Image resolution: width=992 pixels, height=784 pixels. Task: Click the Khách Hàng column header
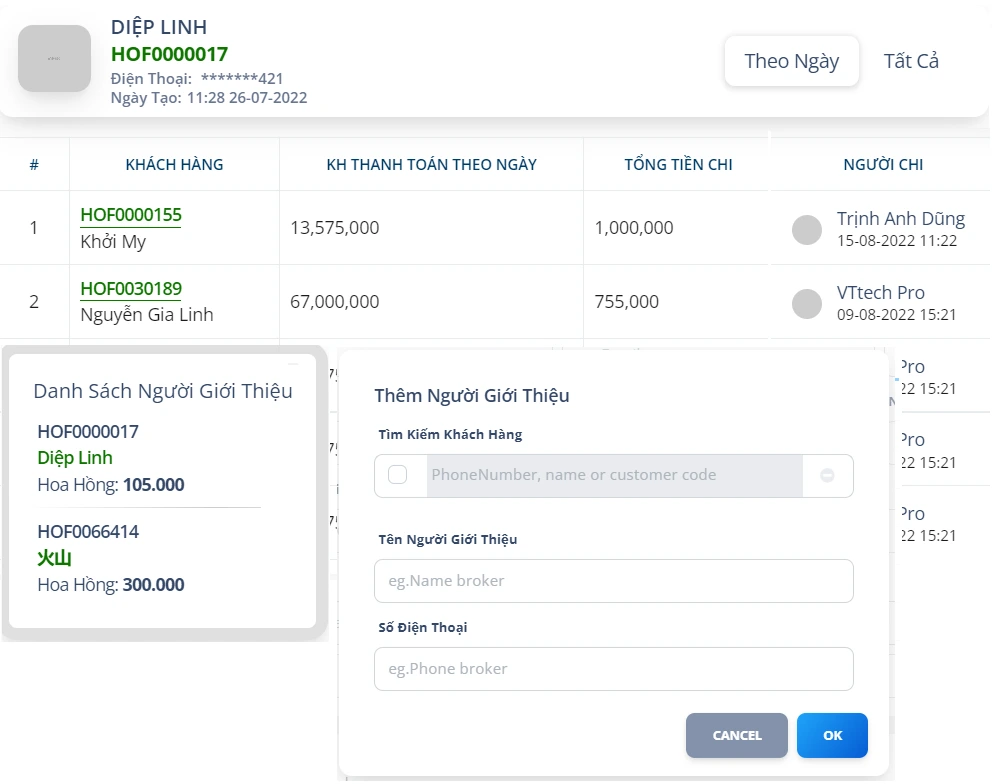click(x=174, y=165)
